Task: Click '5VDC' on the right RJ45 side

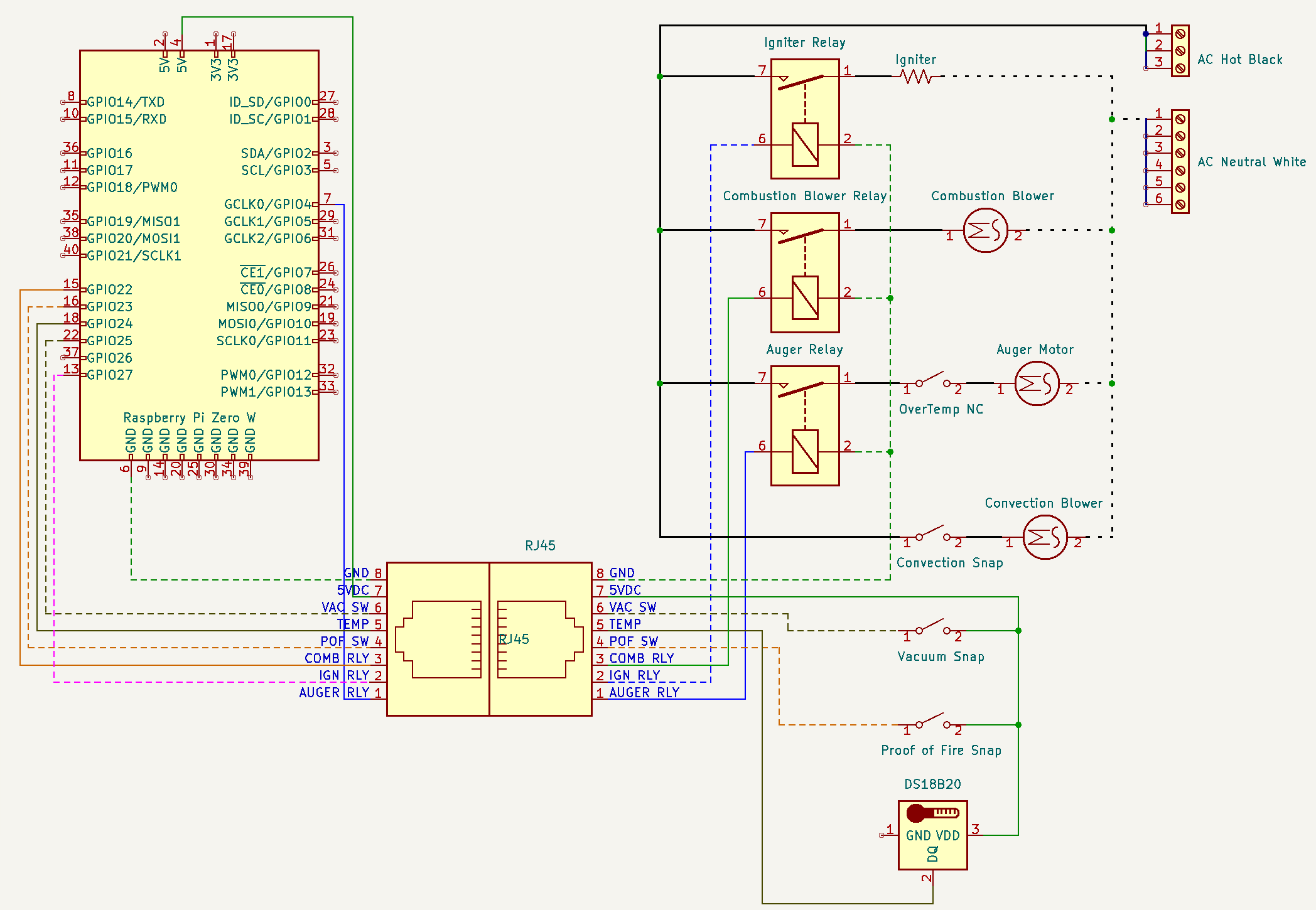Action: click(x=625, y=591)
